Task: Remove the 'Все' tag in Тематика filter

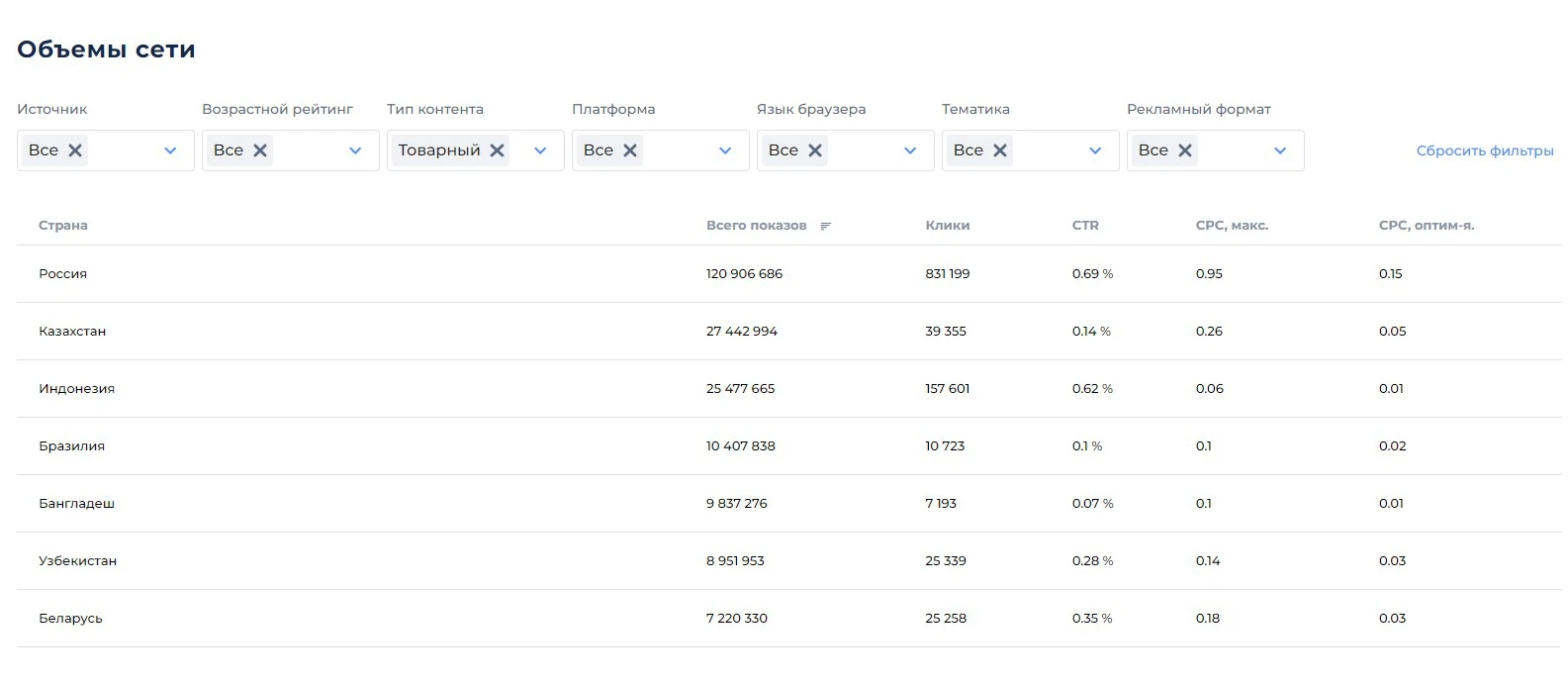Action: pyautogui.click(x=1000, y=150)
